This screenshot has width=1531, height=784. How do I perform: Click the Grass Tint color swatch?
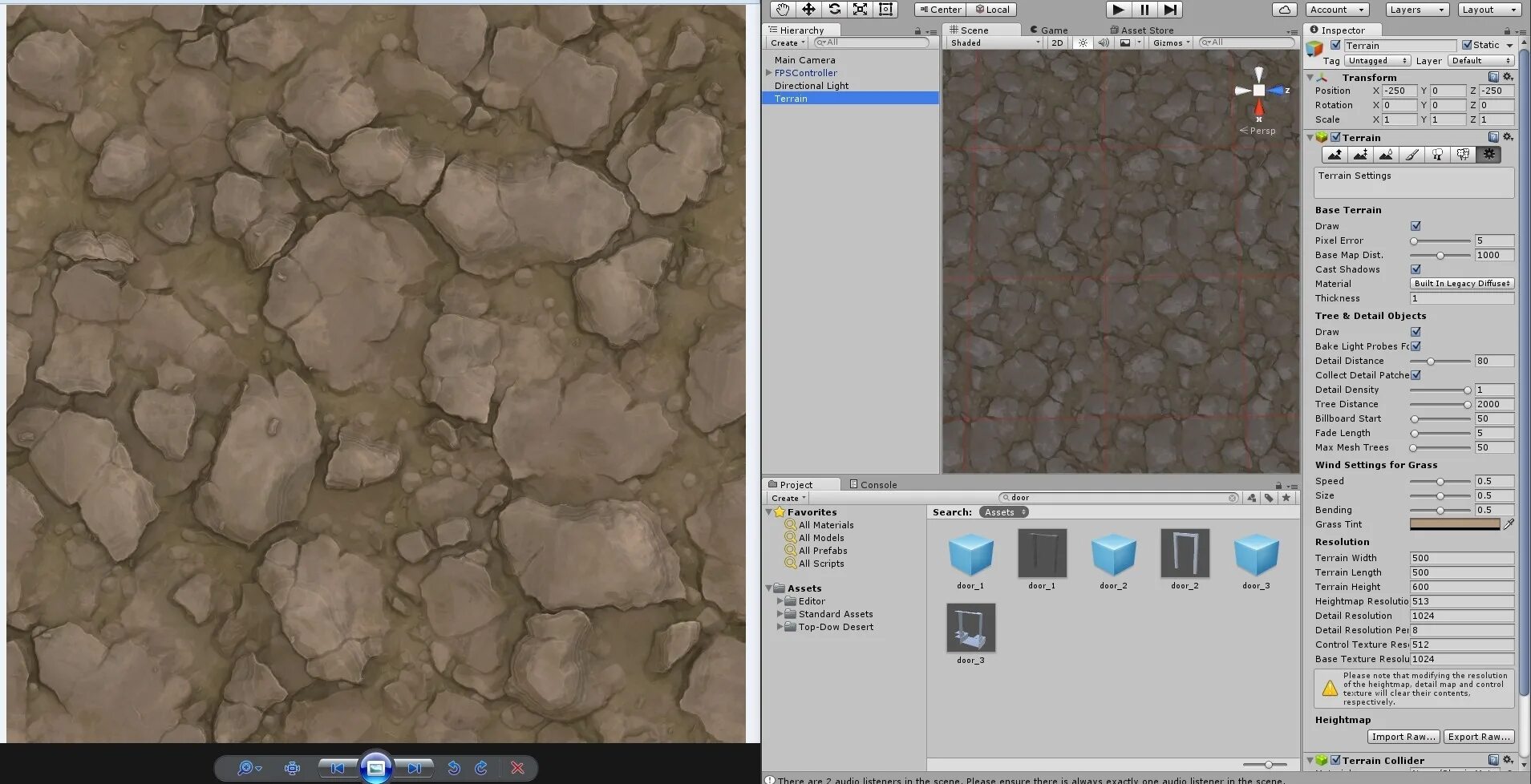(1454, 524)
